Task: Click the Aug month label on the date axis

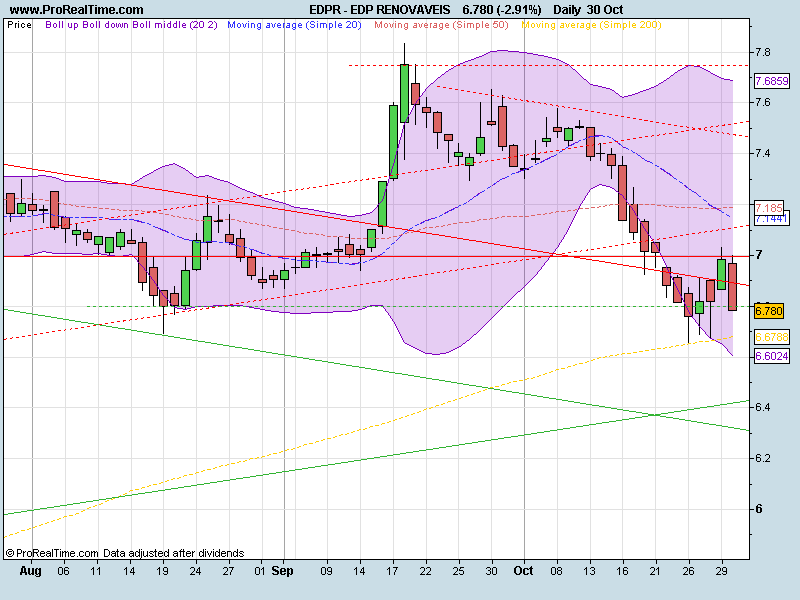Action: point(30,571)
